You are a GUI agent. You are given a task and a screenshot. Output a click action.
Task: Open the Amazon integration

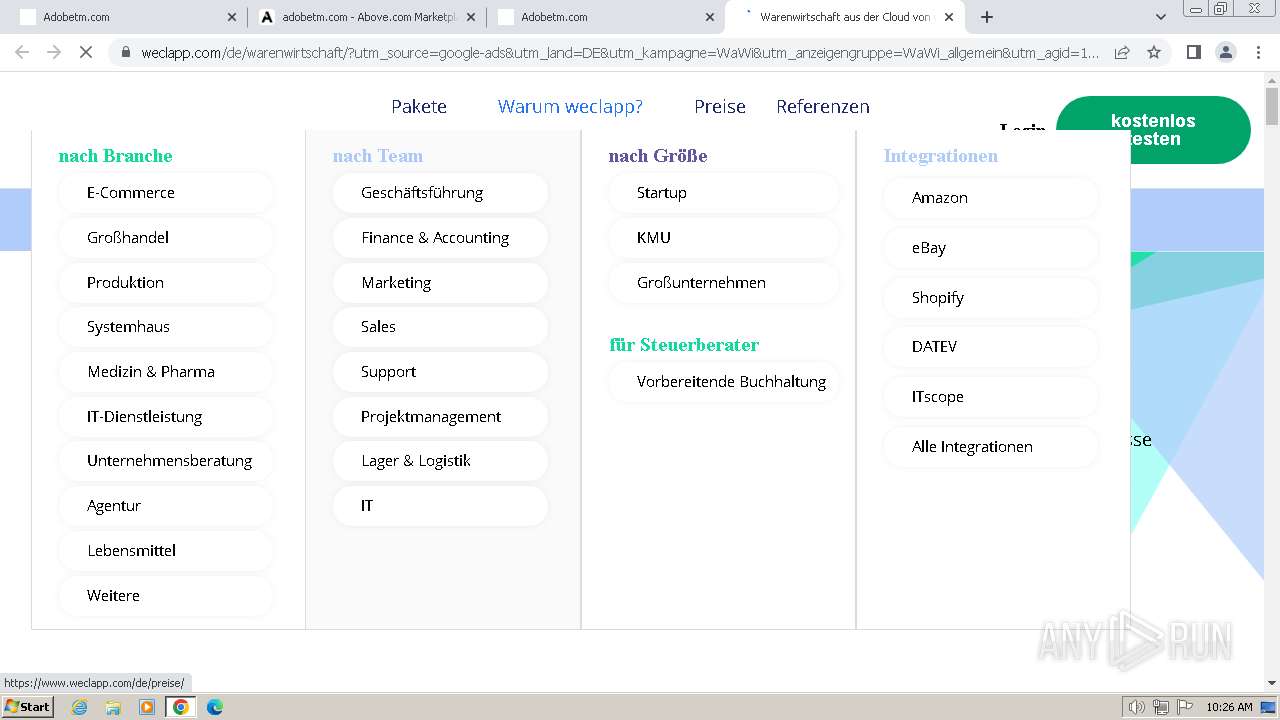991,198
